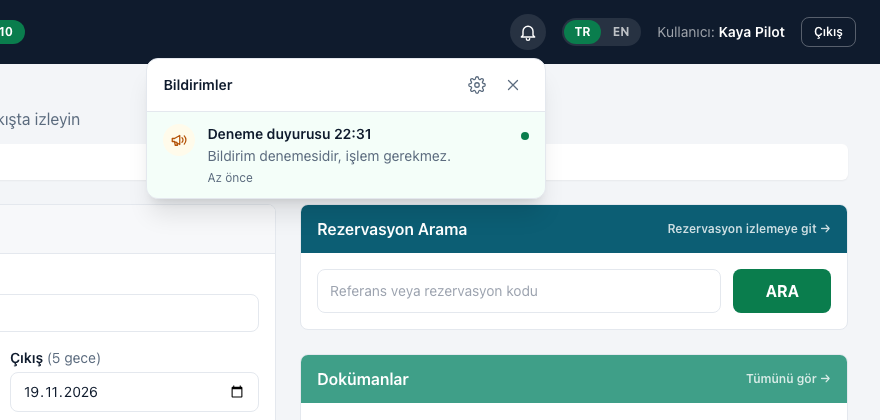This screenshot has width=880, height=420.
Task: Click the Dokümanlar section header
Action: [363, 379]
